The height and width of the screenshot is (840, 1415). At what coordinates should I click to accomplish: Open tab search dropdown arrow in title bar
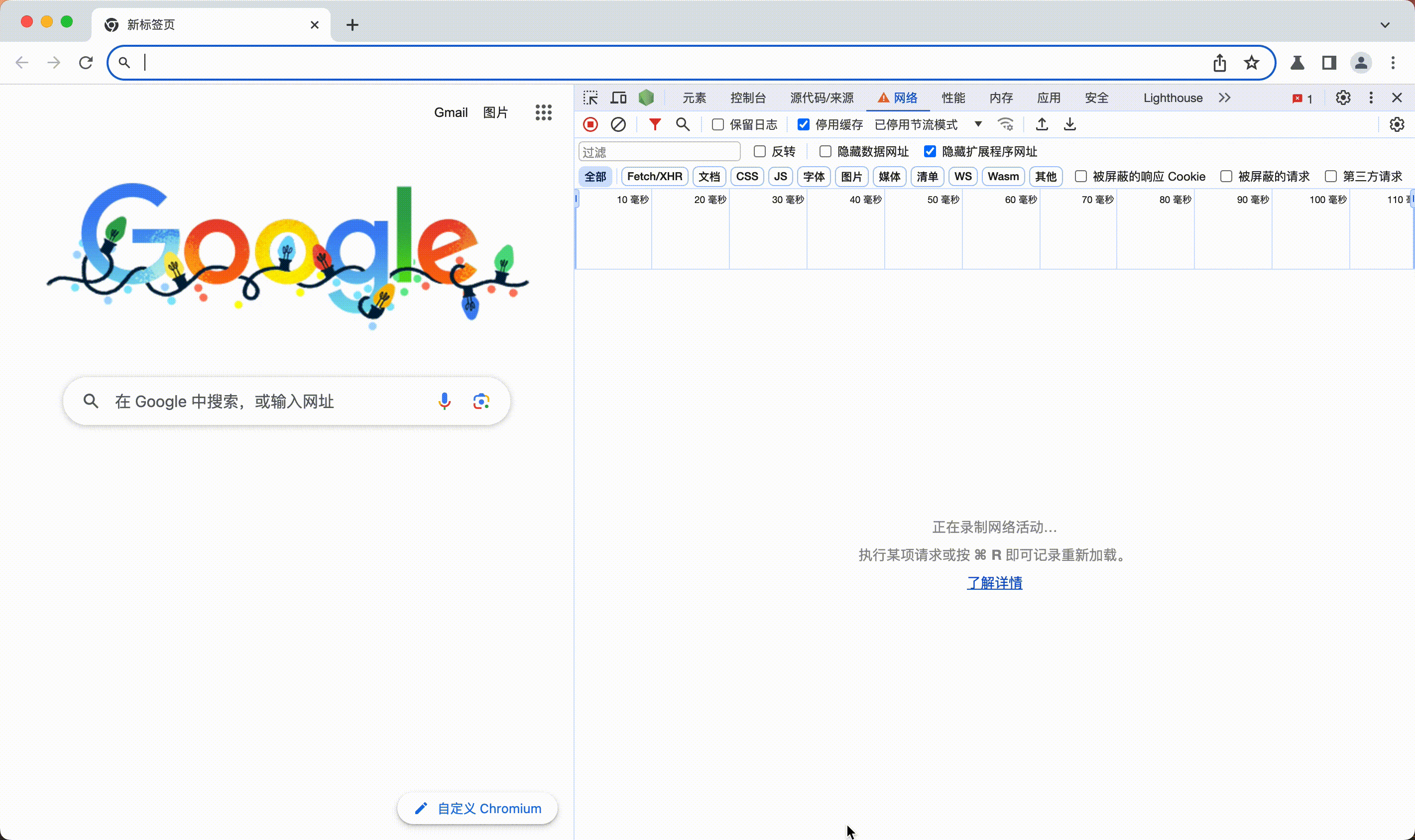[1385, 25]
